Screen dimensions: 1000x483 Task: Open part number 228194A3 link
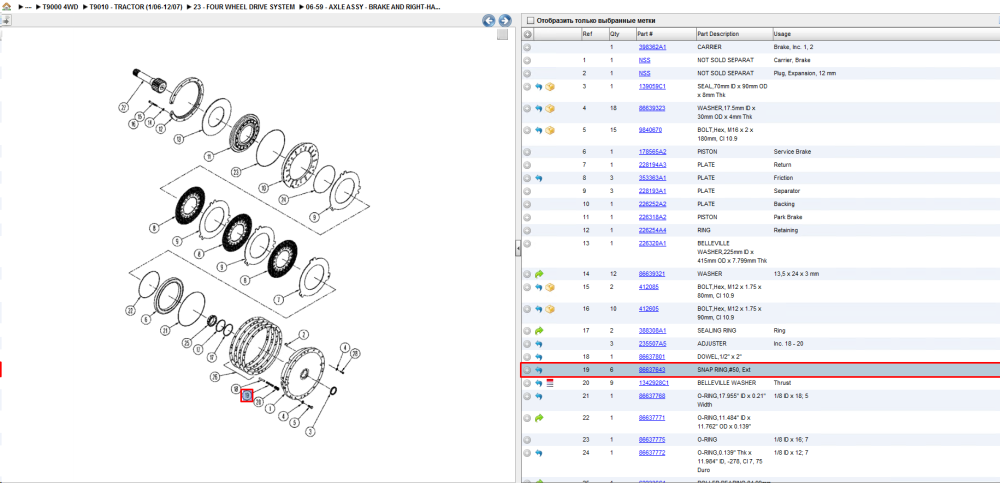[652, 165]
